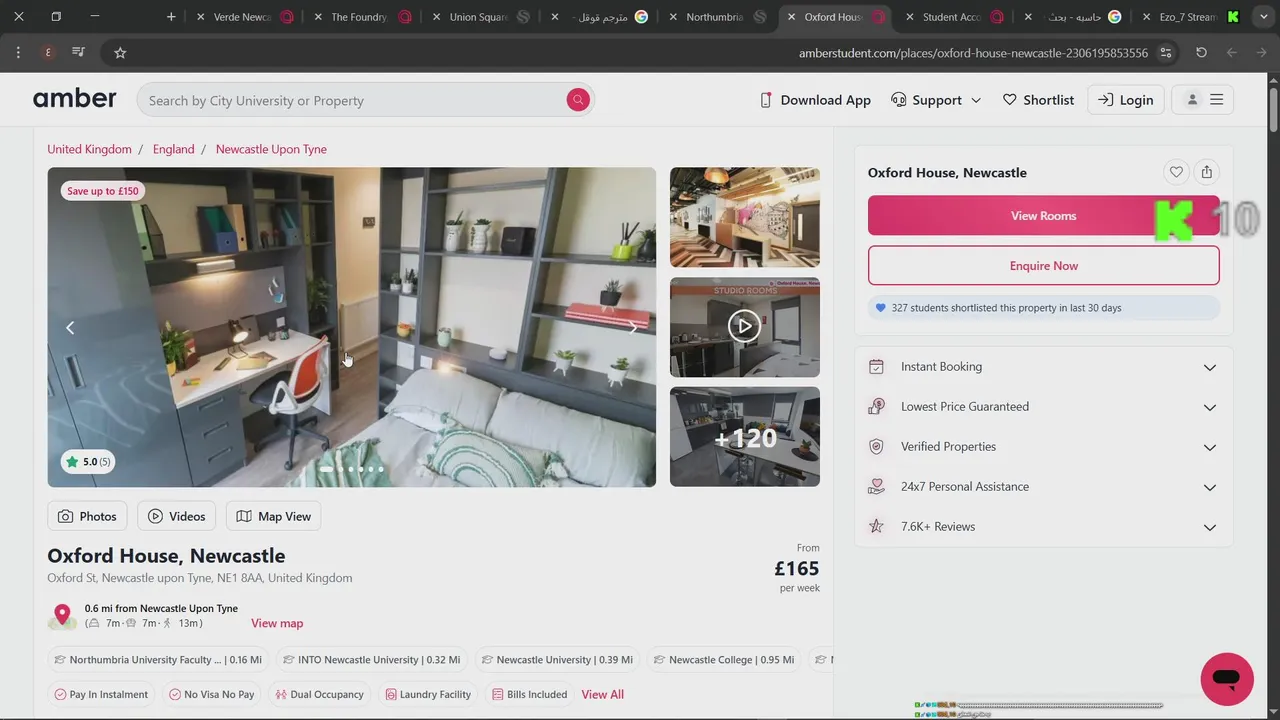Click Laundry Facility tag
Image resolution: width=1280 pixels, height=720 pixels.
coord(427,694)
